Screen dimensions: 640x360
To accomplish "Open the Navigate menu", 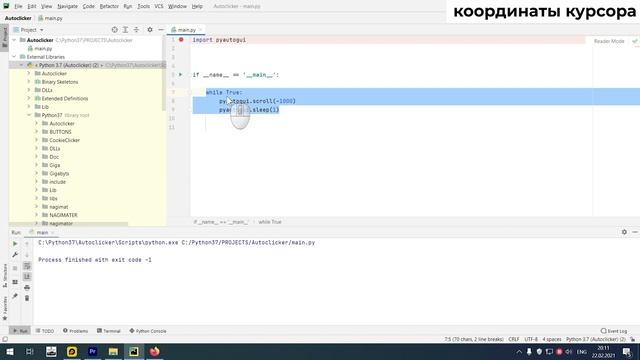I will click(67, 6).
